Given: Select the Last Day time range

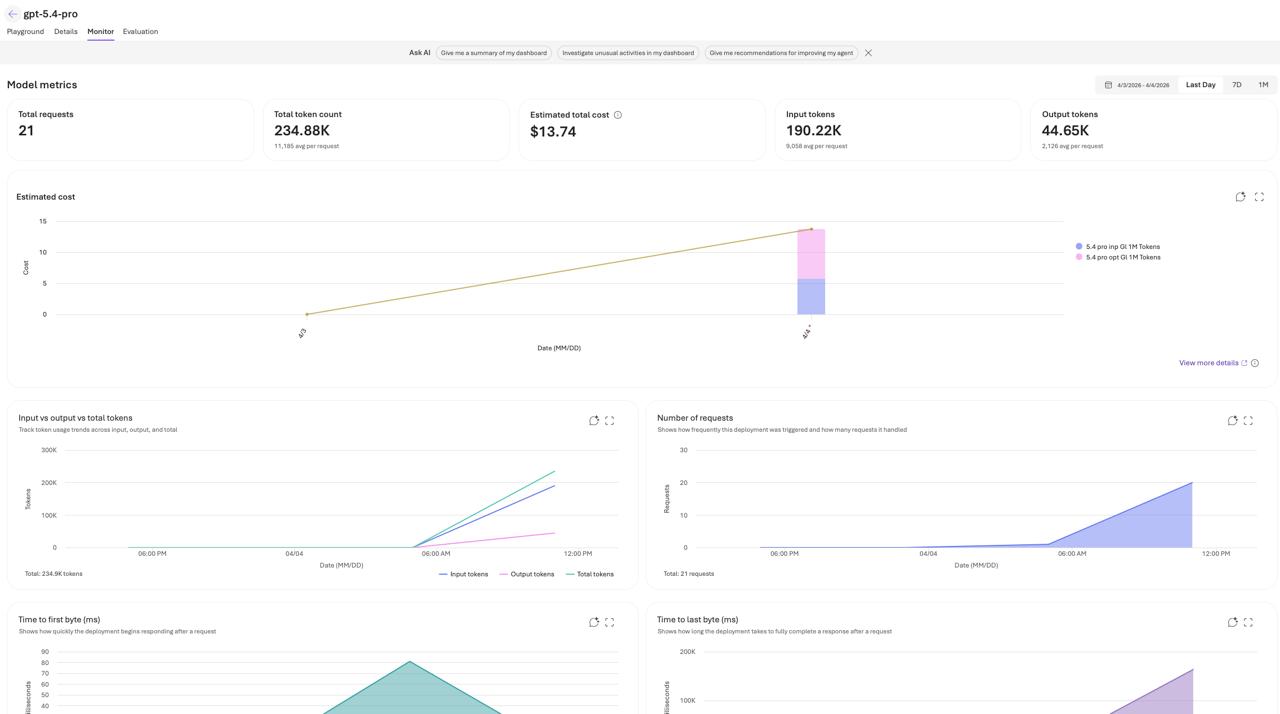Looking at the screenshot, I should tap(1200, 85).
